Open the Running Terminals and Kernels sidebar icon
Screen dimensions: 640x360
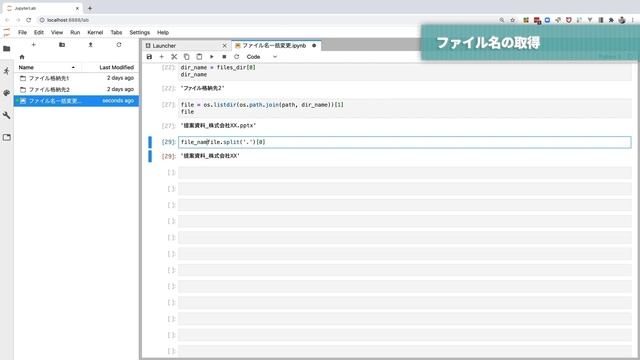[7, 71]
